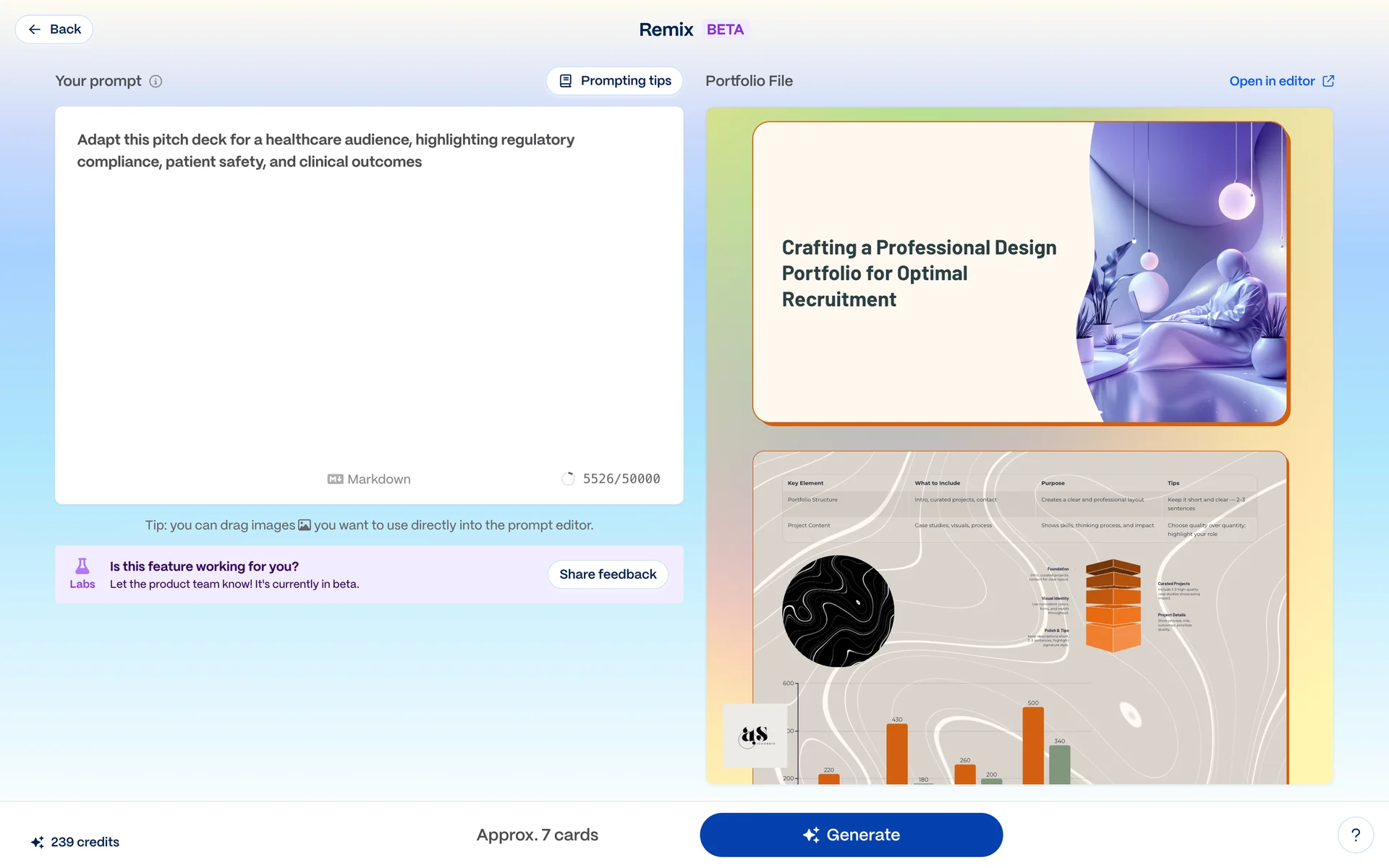The width and height of the screenshot is (1389, 868).
Task: Click the Markdown icon in the prompt editor
Action: coord(335,479)
